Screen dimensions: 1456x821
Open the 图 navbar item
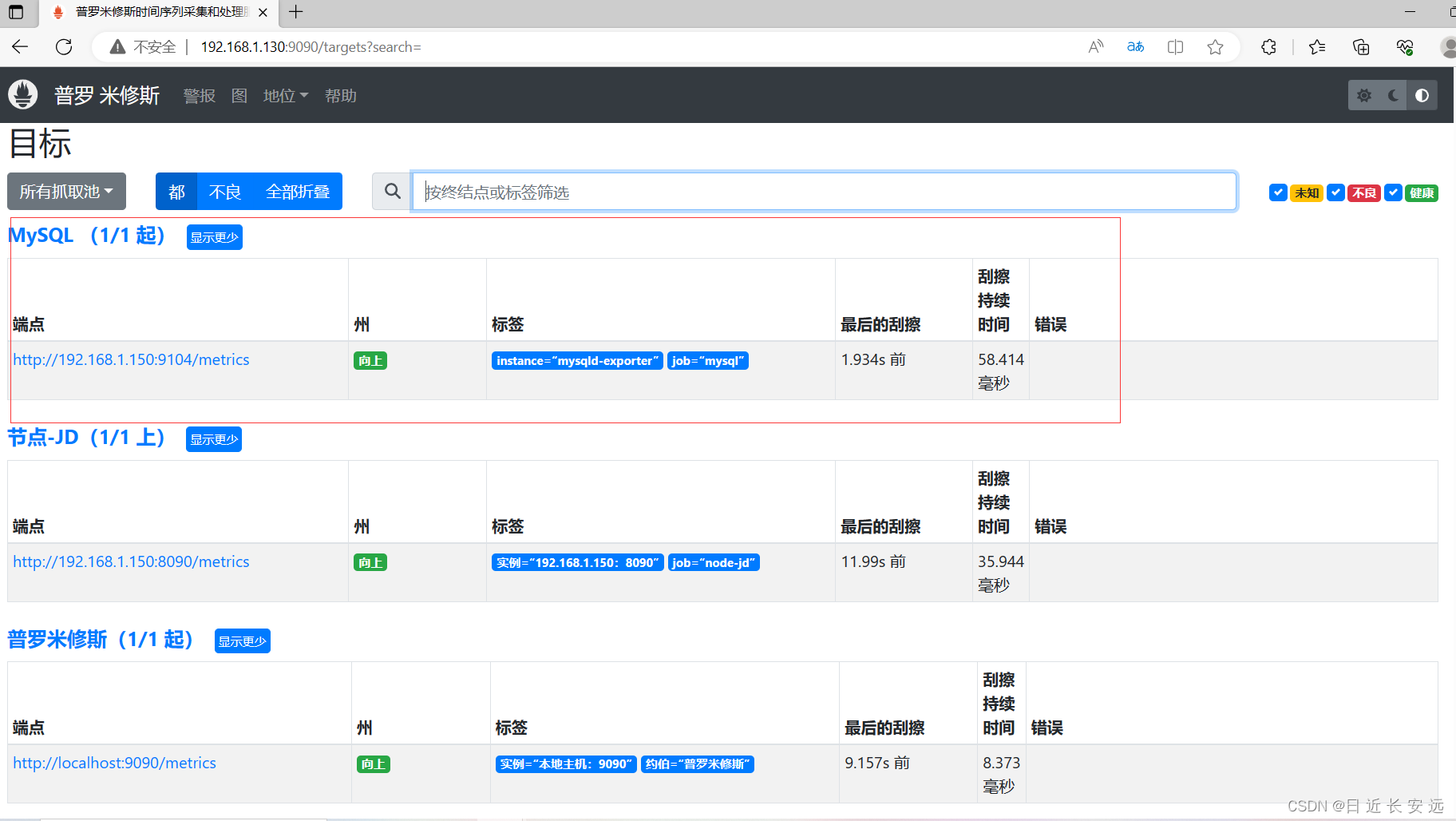[239, 96]
